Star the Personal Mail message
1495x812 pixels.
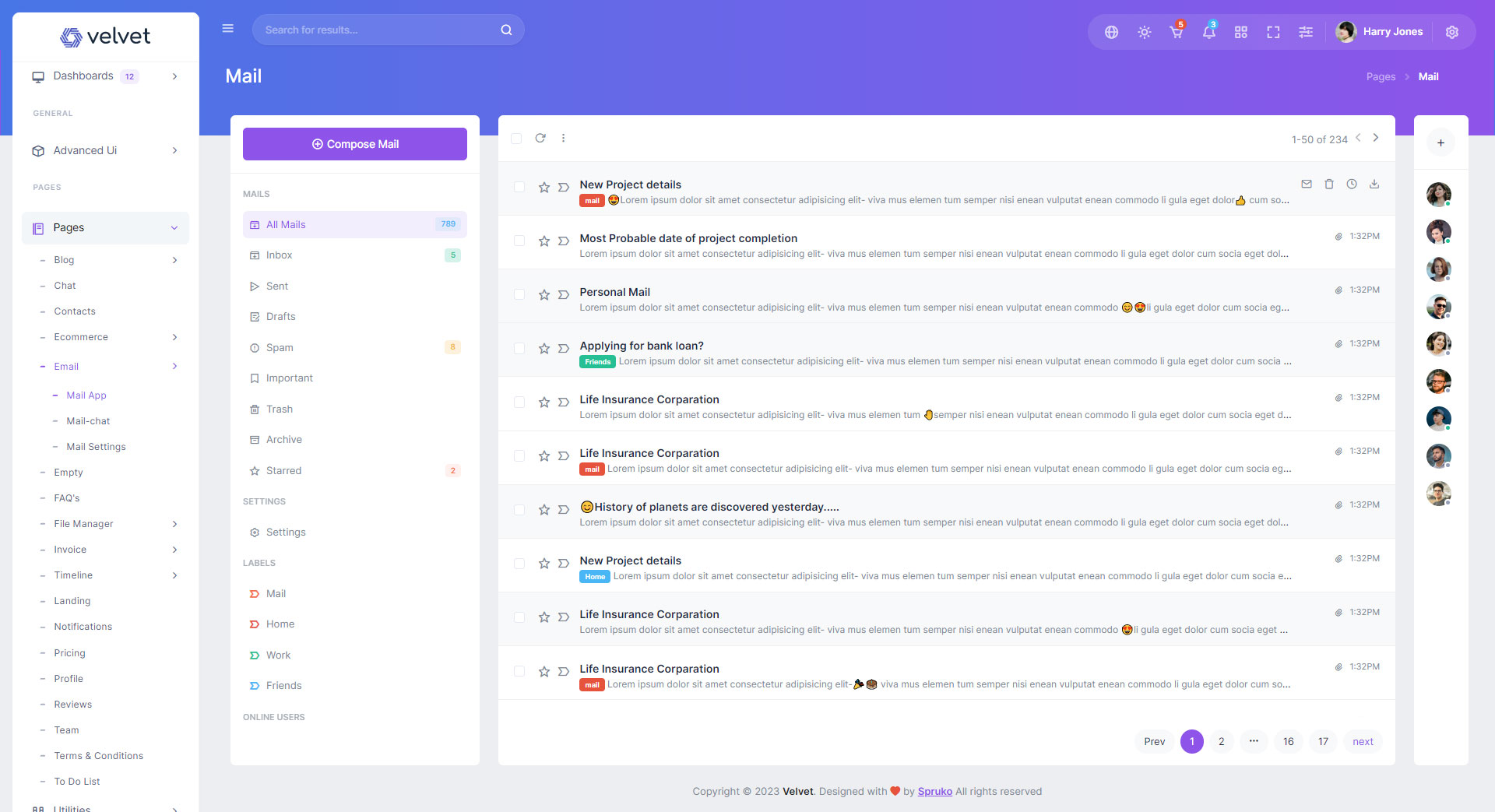(544, 295)
